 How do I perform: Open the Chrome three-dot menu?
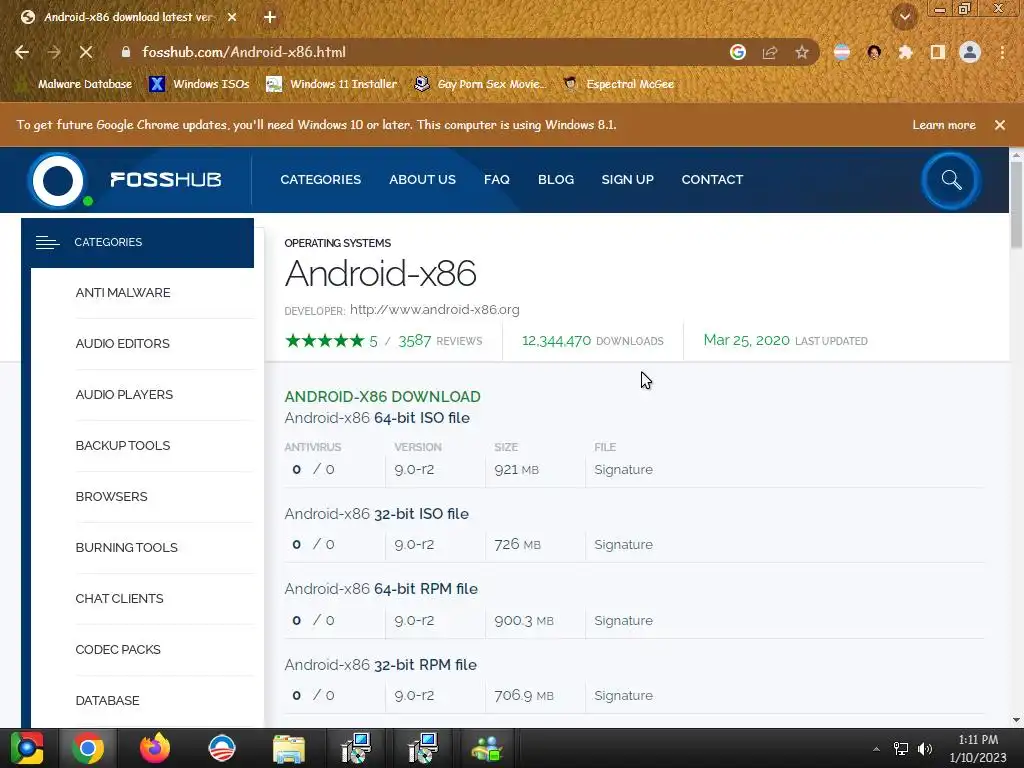(1002, 52)
